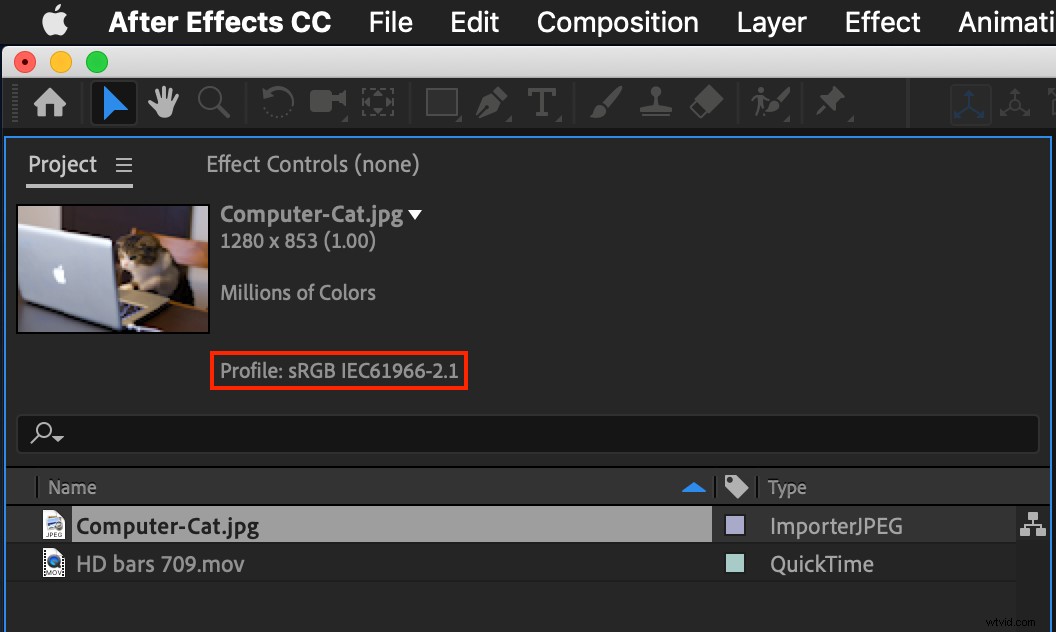Toggle the Rectangle shape tool
This screenshot has width=1056, height=632.
point(441,102)
